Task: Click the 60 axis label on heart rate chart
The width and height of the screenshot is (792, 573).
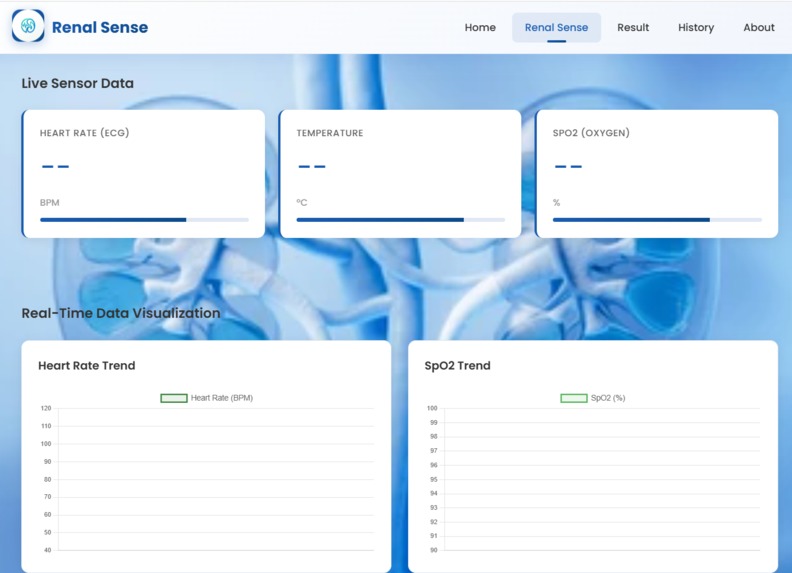Action: pos(47,514)
